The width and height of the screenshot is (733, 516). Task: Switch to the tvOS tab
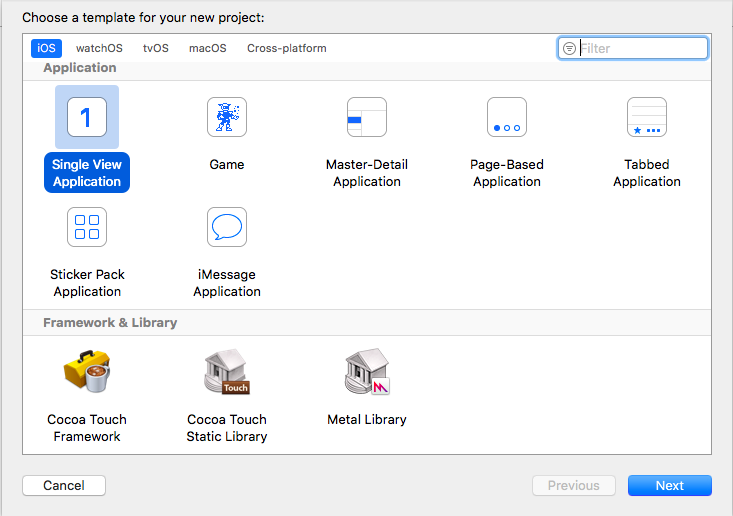[156, 48]
